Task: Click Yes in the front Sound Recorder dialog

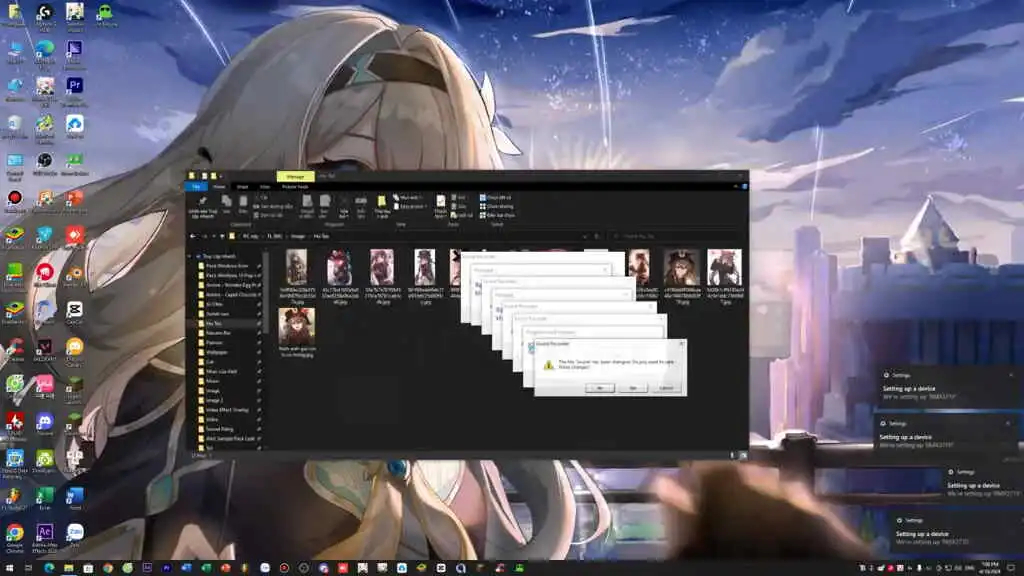Action: click(x=600, y=388)
